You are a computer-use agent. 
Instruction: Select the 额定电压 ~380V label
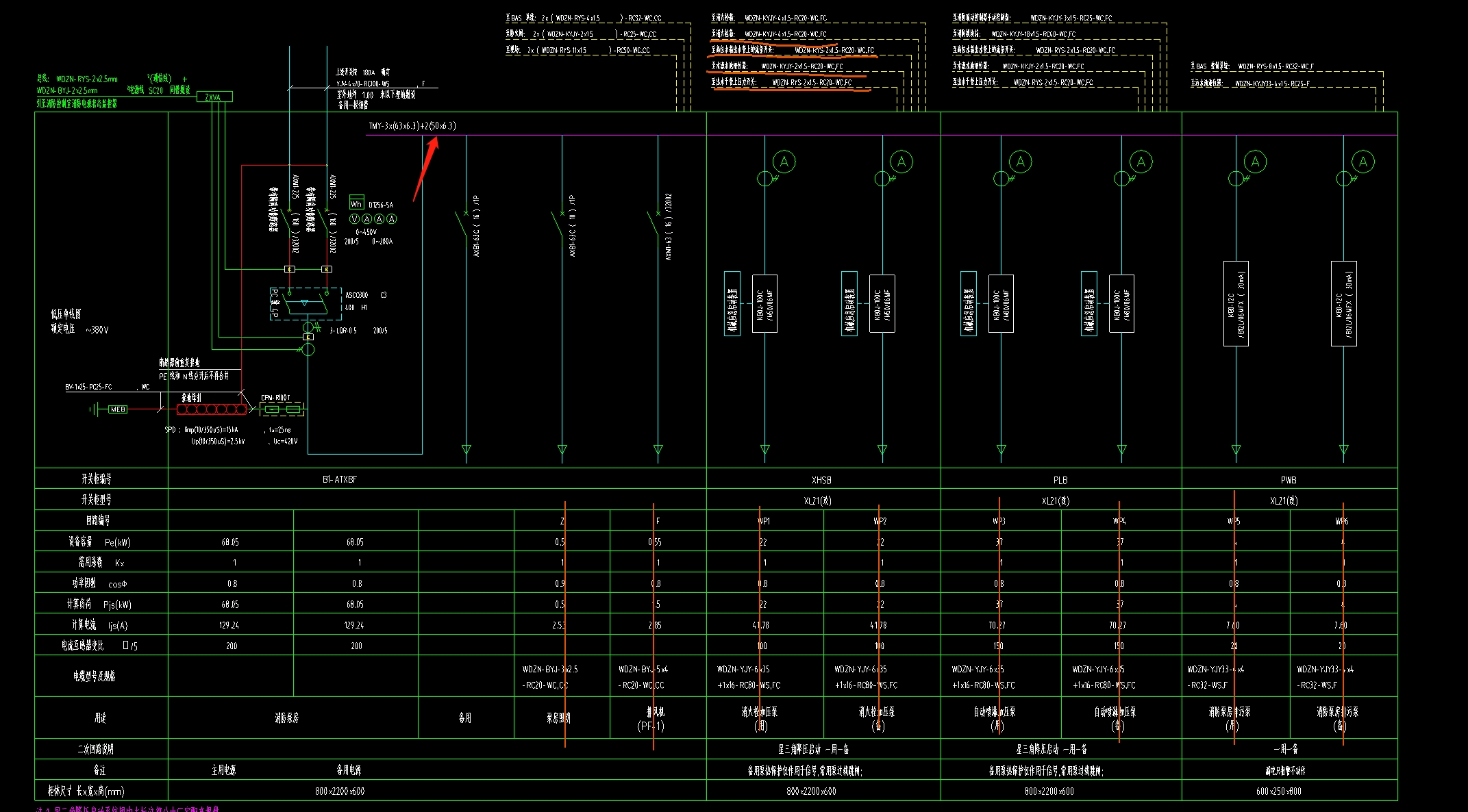(x=79, y=329)
